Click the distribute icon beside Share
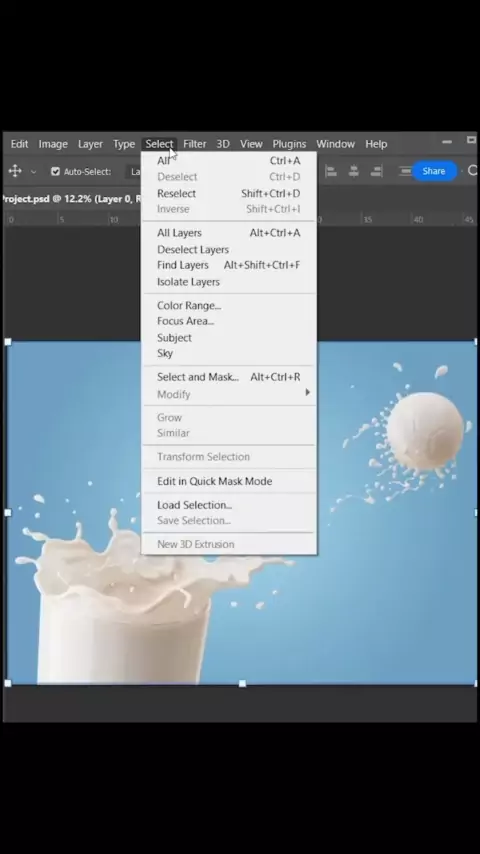 pyautogui.click(x=405, y=171)
